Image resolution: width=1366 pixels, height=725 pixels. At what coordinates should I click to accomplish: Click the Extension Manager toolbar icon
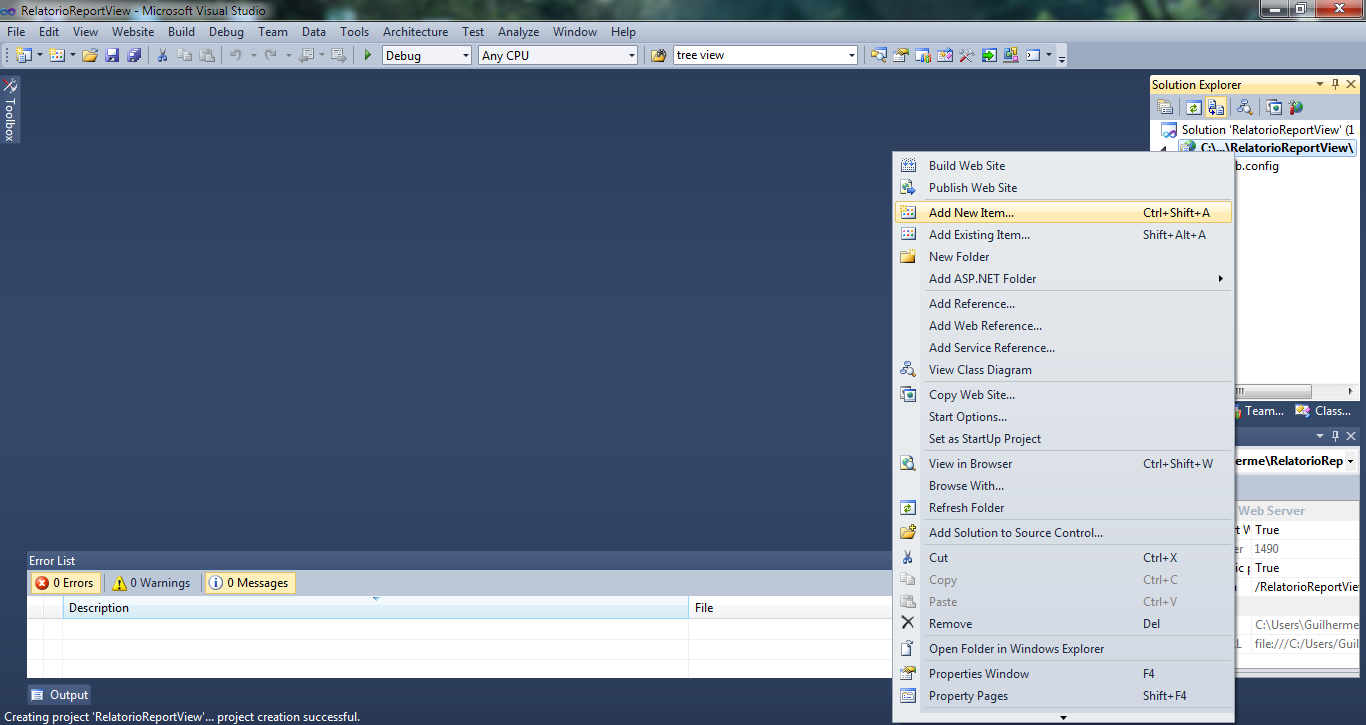point(1011,55)
